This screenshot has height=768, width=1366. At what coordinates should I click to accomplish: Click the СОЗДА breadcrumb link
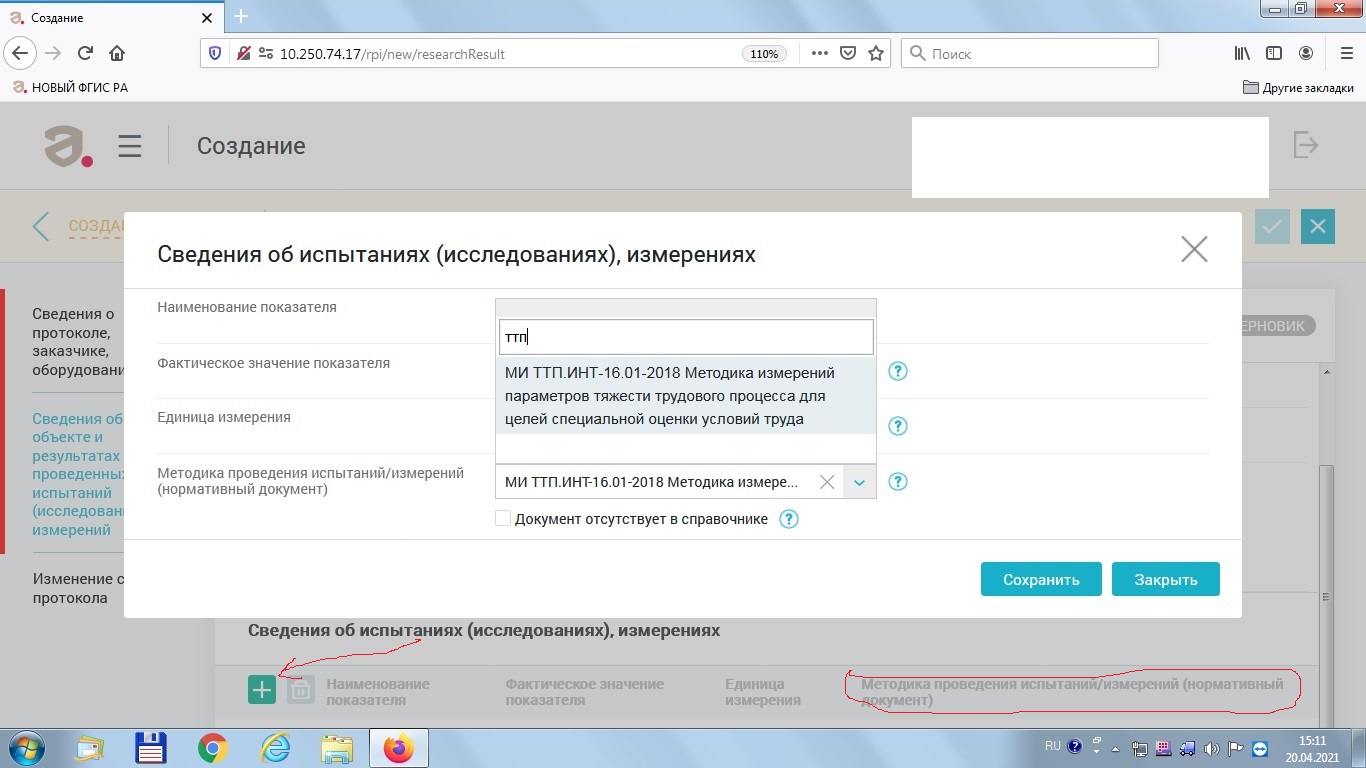[95, 226]
